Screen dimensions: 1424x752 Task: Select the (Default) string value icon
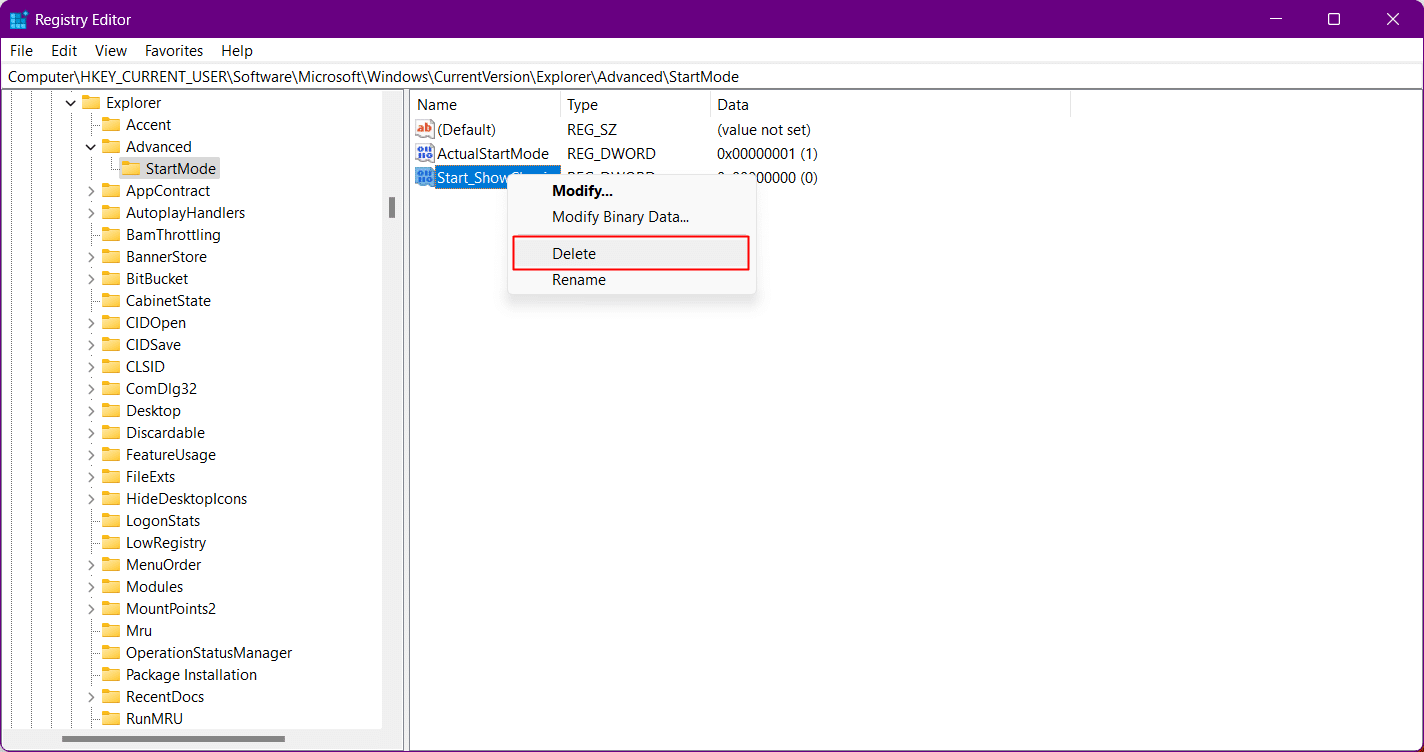tap(425, 130)
